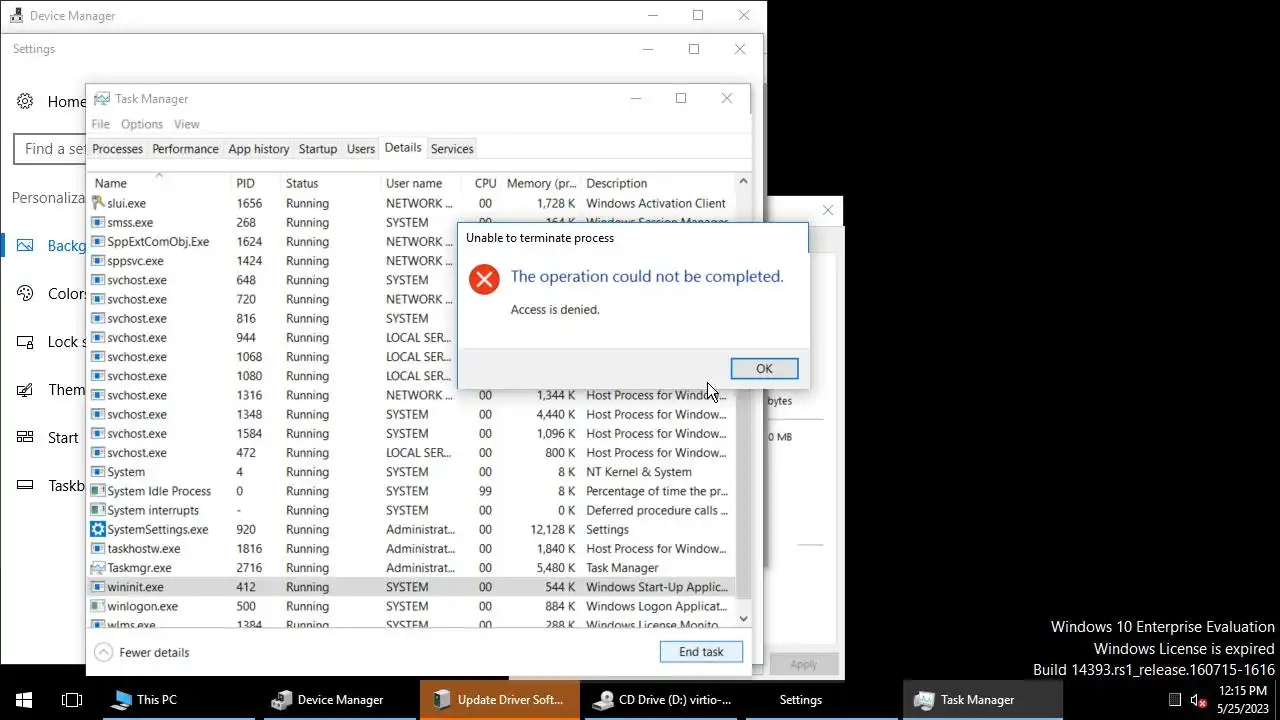Open the View menu in Task Manager
This screenshot has width=1280, height=720.
pyautogui.click(x=187, y=124)
